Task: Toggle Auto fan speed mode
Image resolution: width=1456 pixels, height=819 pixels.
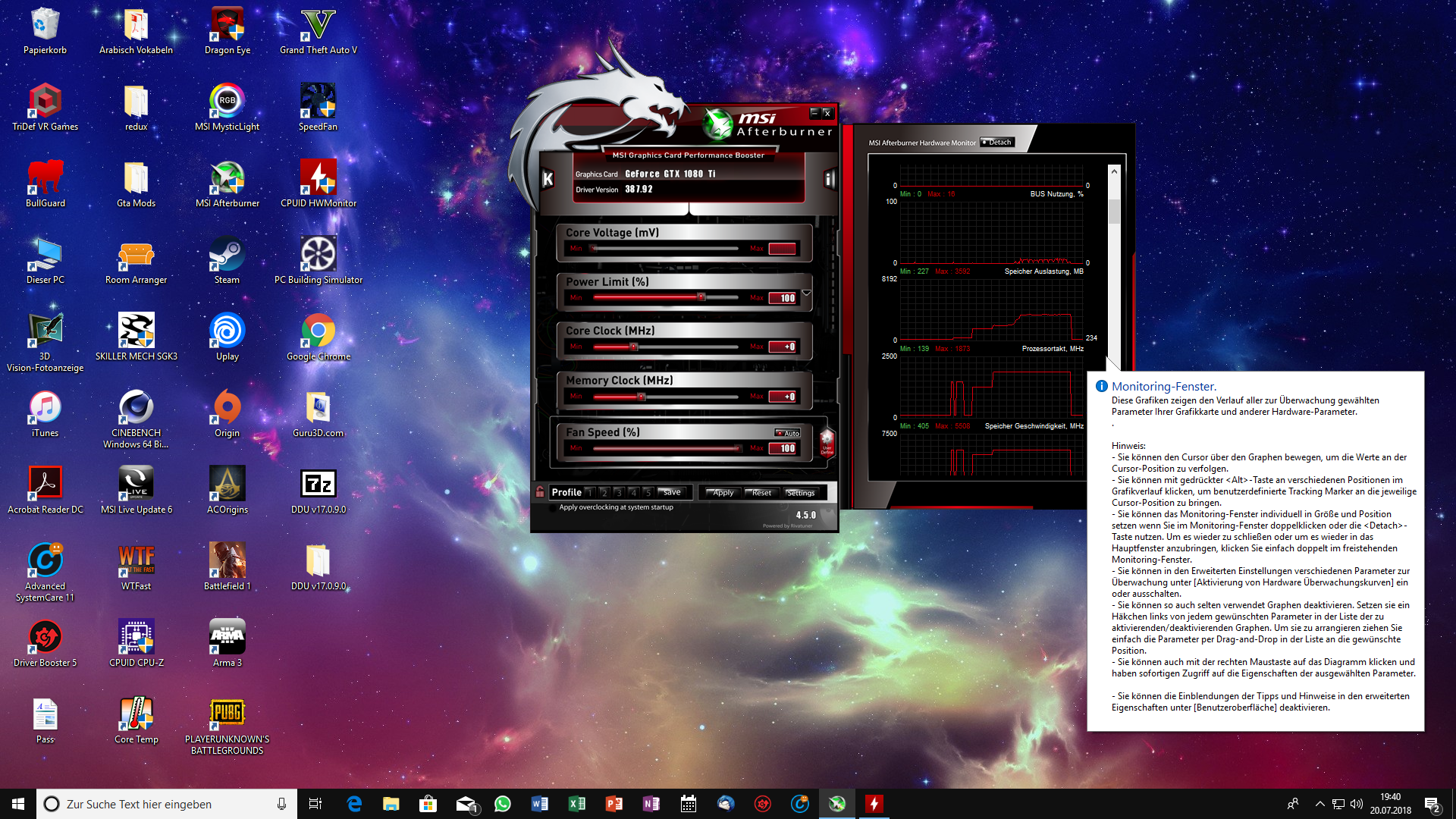Action: (787, 433)
